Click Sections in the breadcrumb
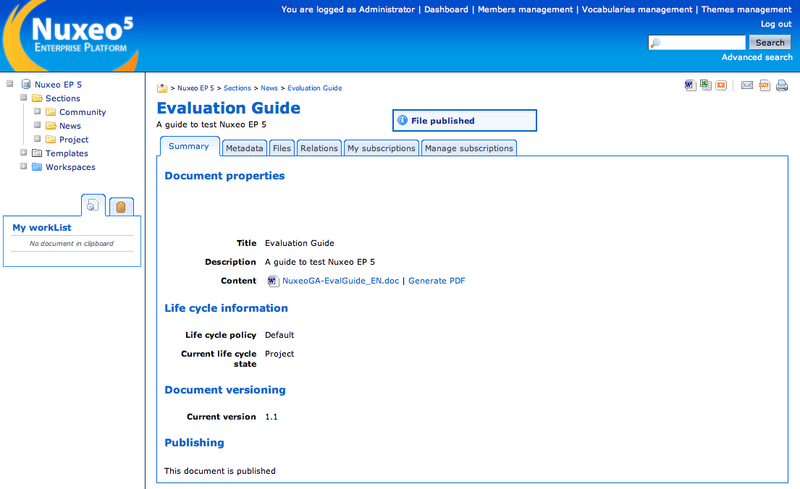The image size is (800, 489). pos(237,88)
